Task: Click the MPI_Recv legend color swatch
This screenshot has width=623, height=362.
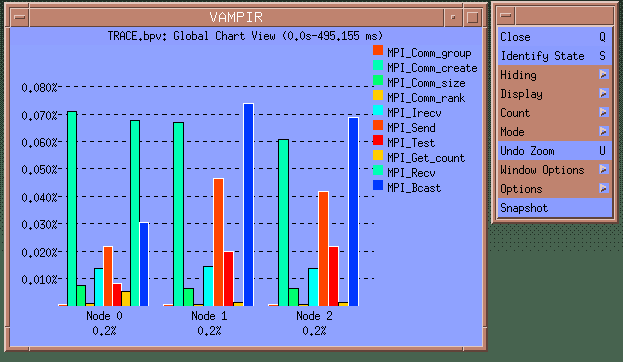Action: (378, 170)
